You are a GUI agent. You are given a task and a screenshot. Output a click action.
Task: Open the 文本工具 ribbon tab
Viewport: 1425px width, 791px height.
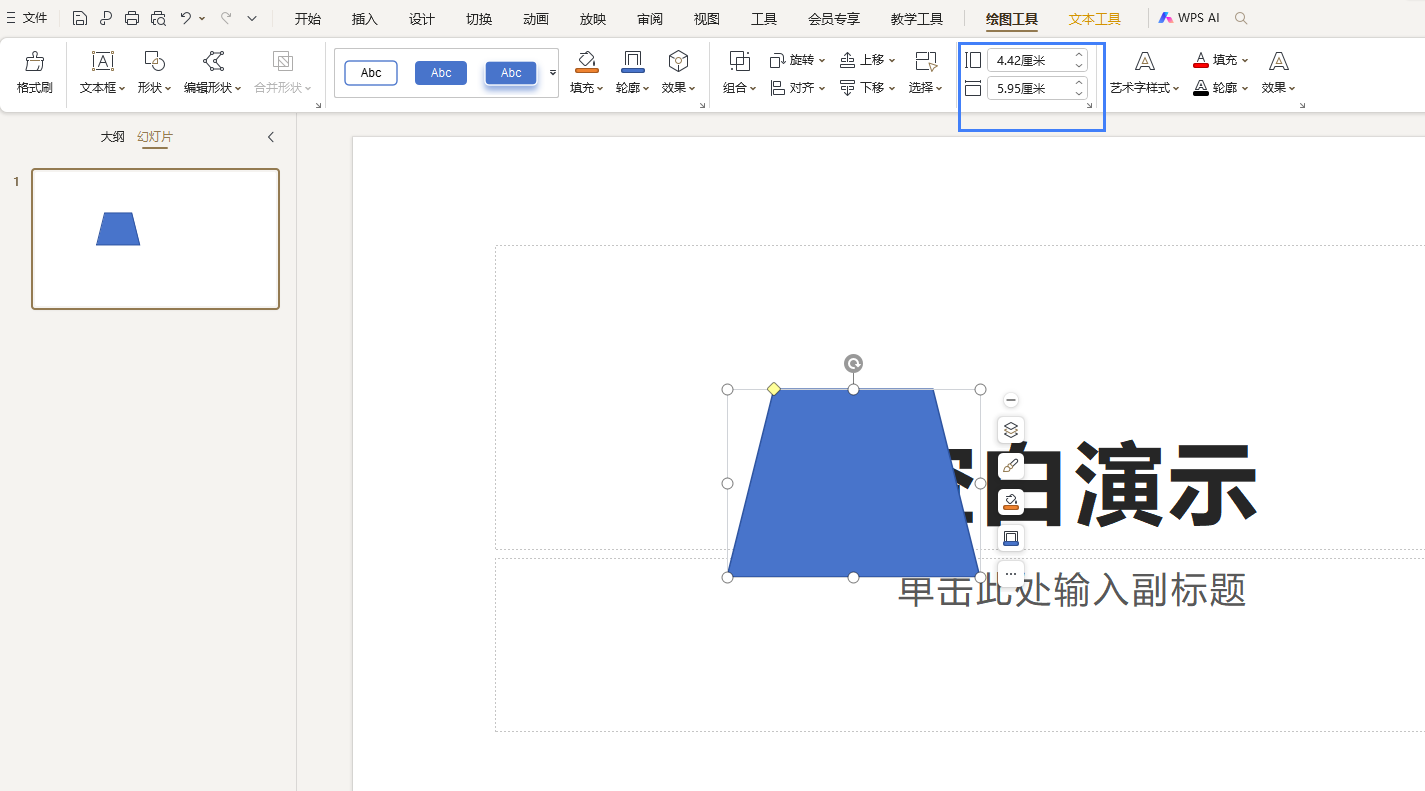tap(1095, 19)
